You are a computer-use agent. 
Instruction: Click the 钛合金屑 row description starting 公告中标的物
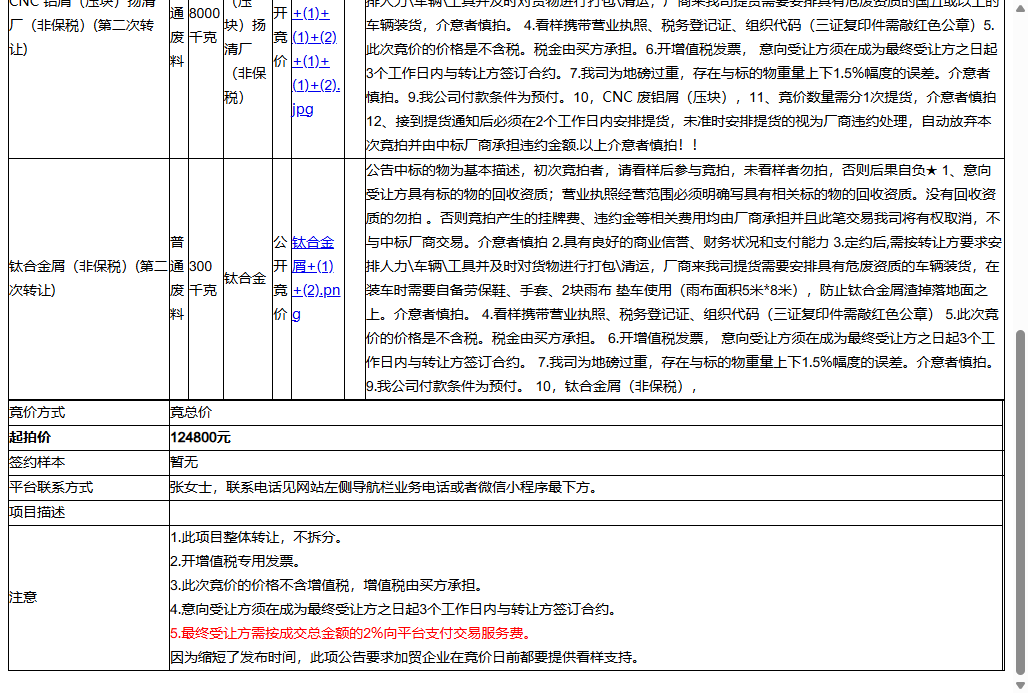click(x=684, y=279)
